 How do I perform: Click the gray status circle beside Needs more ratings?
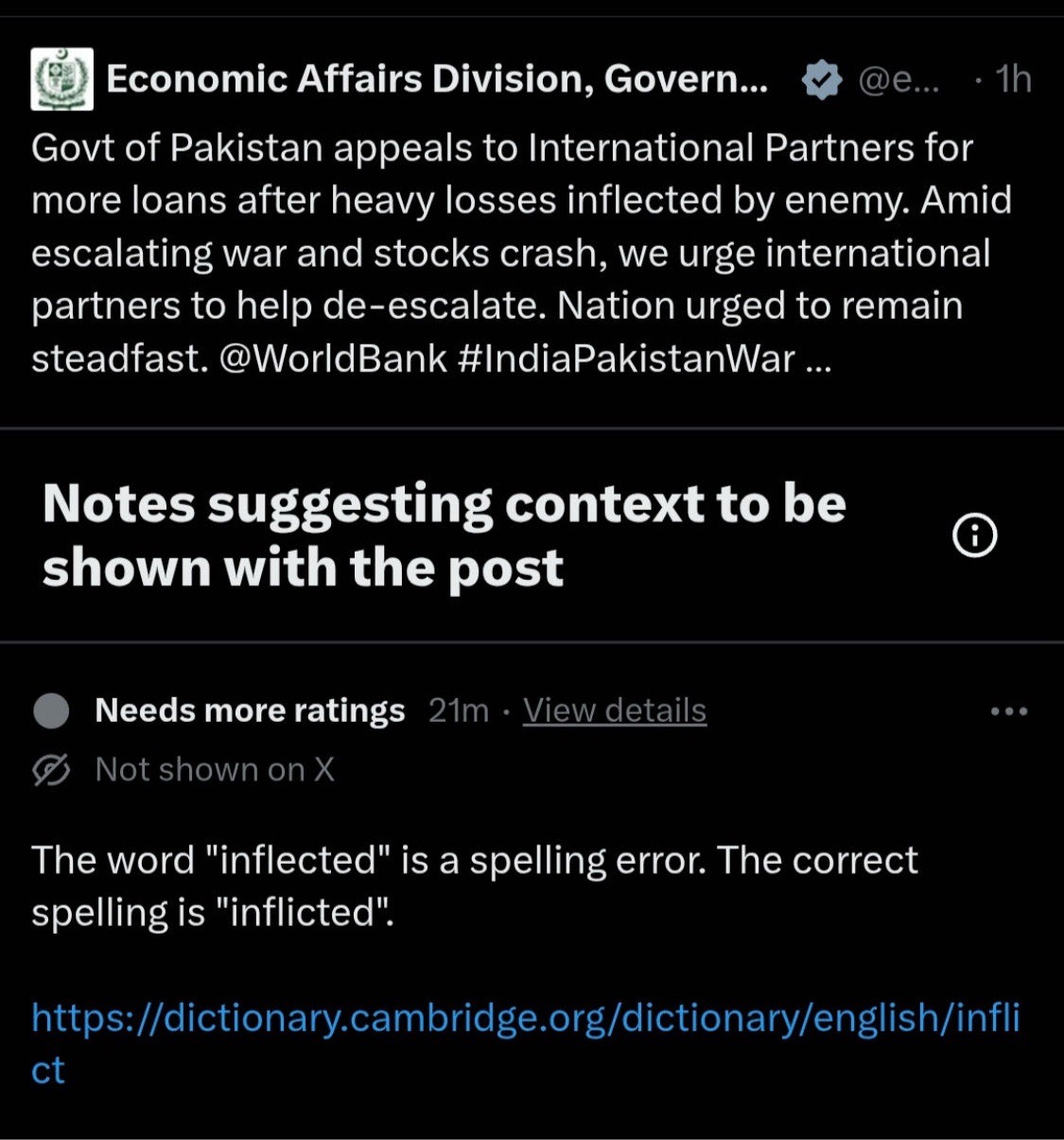click(x=51, y=710)
